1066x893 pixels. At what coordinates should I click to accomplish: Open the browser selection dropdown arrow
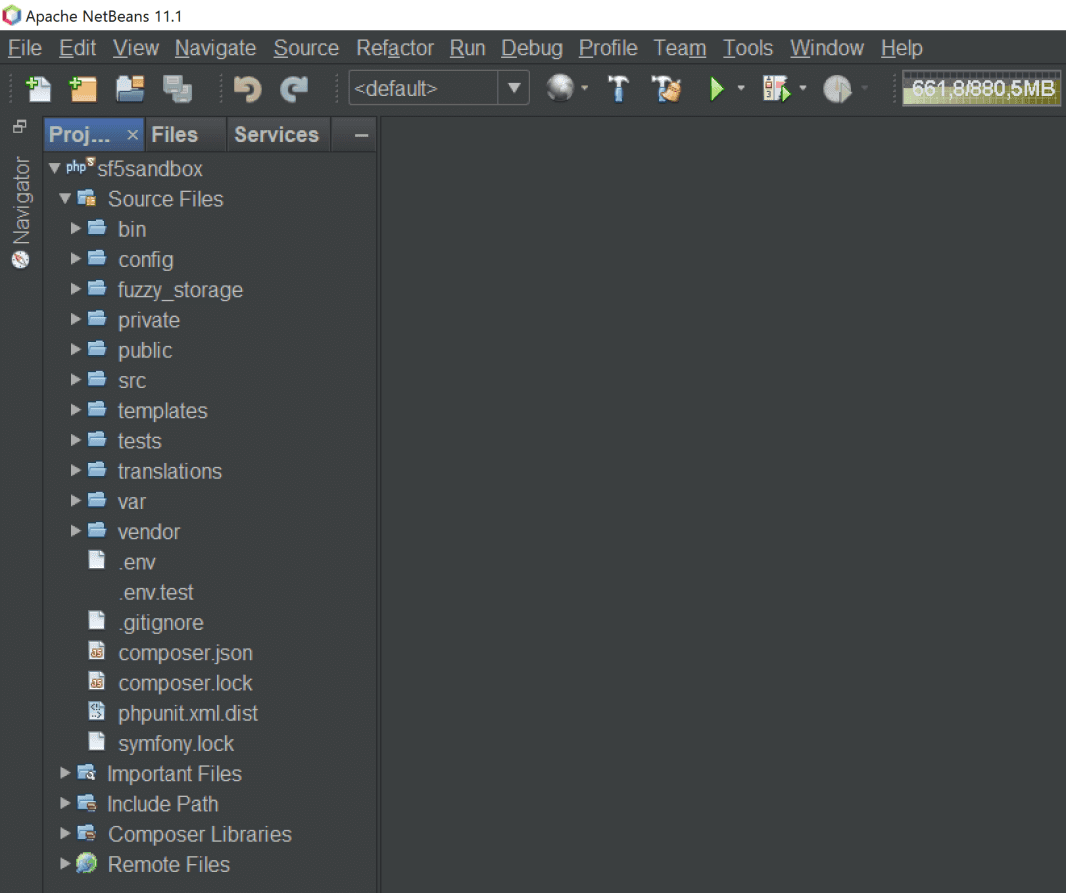pos(585,88)
